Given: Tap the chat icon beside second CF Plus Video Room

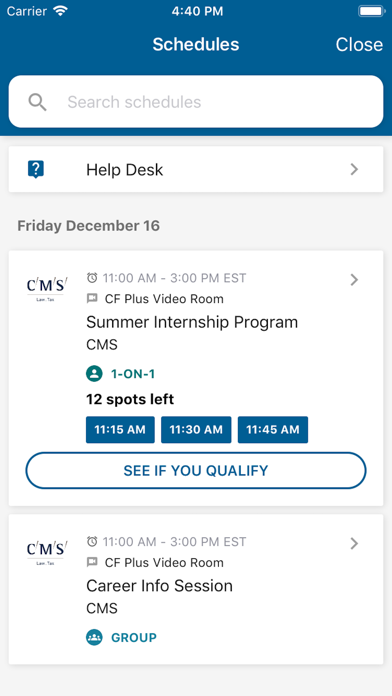Looking at the screenshot, I should point(92,562).
